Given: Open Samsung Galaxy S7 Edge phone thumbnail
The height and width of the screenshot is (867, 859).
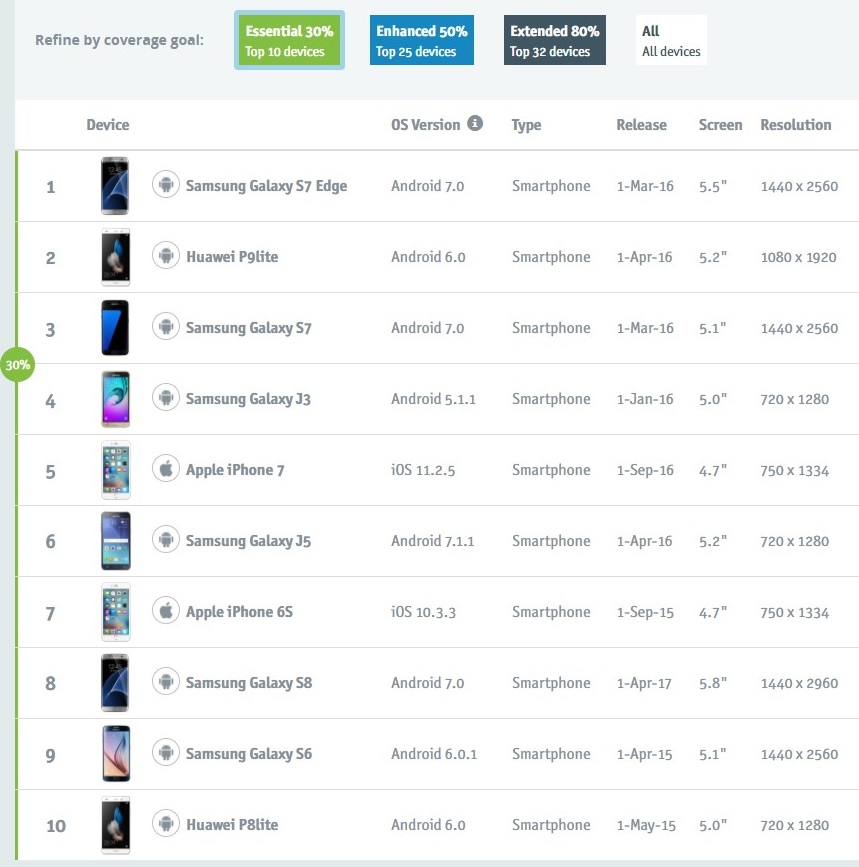Looking at the screenshot, I should [115, 186].
